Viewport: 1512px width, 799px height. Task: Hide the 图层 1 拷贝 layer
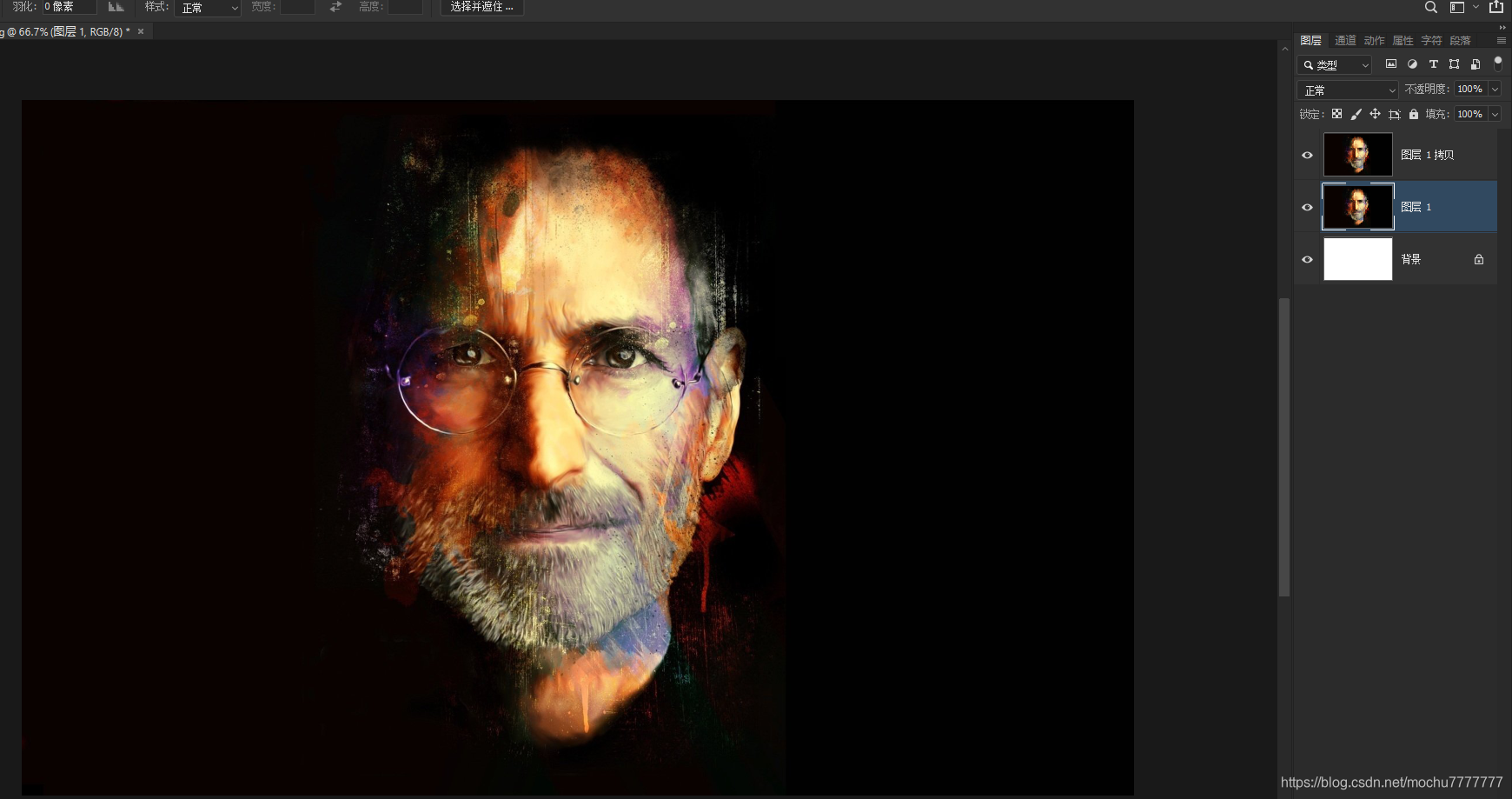pos(1307,155)
